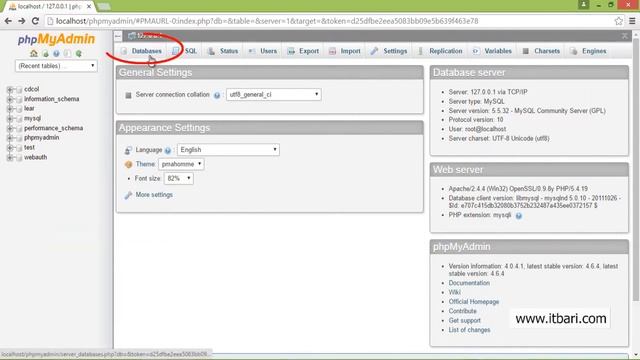Go to phpMyAdmin home icon

(x=34, y=53)
